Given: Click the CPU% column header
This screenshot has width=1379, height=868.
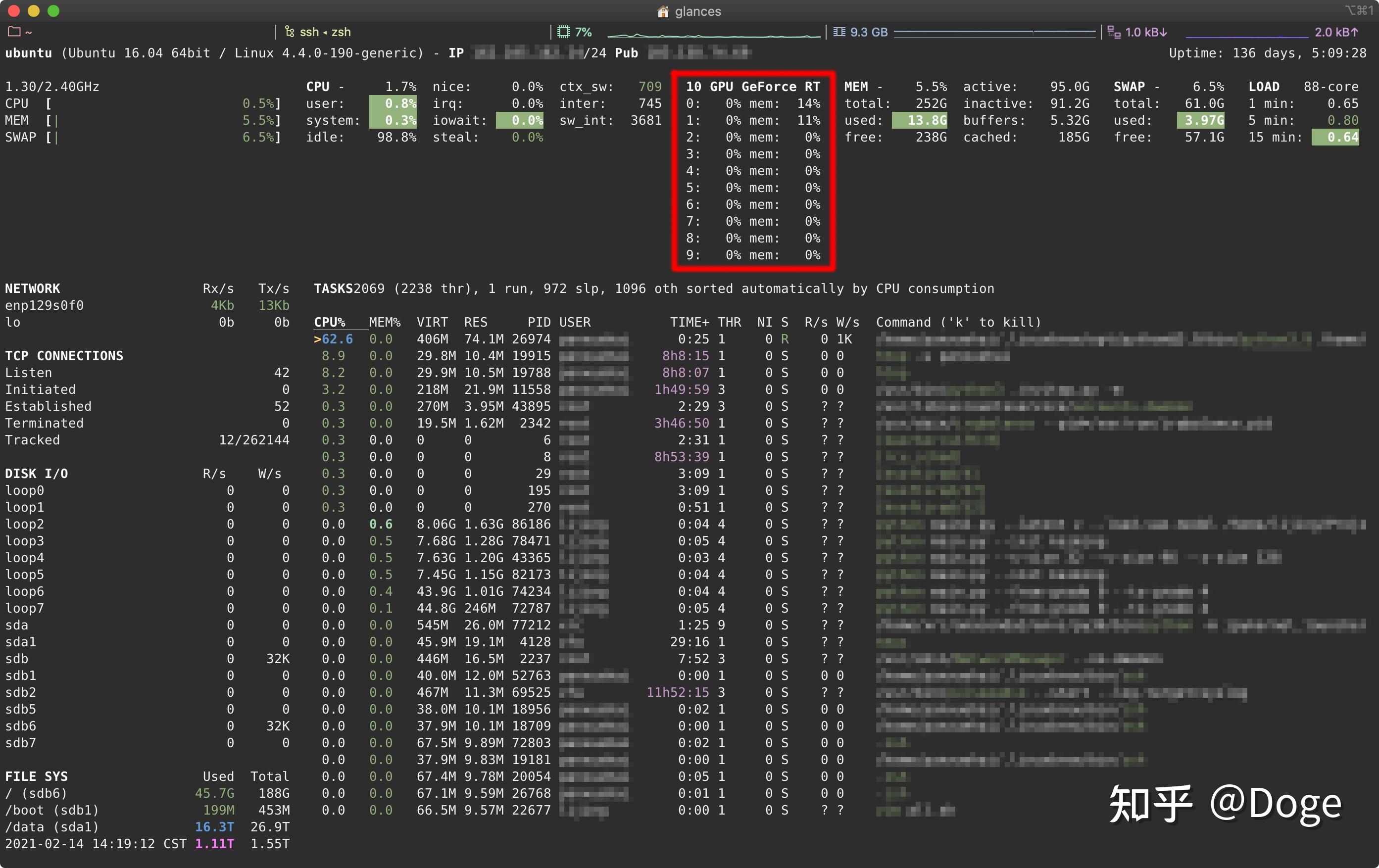Looking at the screenshot, I should pyautogui.click(x=329, y=322).
